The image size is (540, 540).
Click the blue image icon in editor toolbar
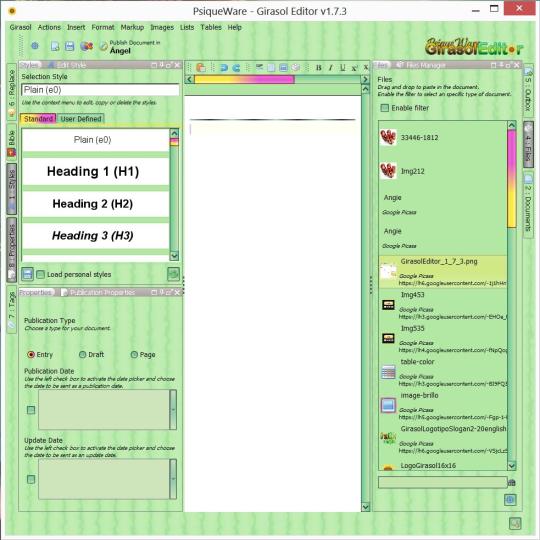click(283, 68)
